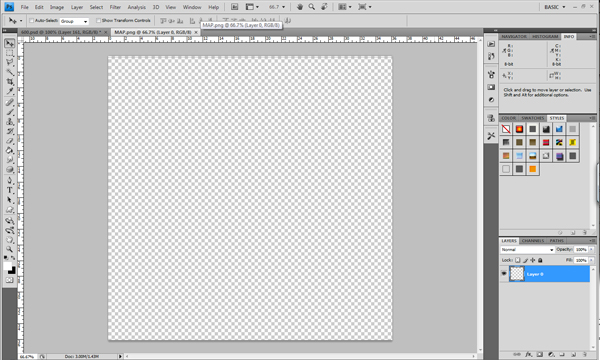Launch Bridge from the top bar

click(x=235, y=7)
